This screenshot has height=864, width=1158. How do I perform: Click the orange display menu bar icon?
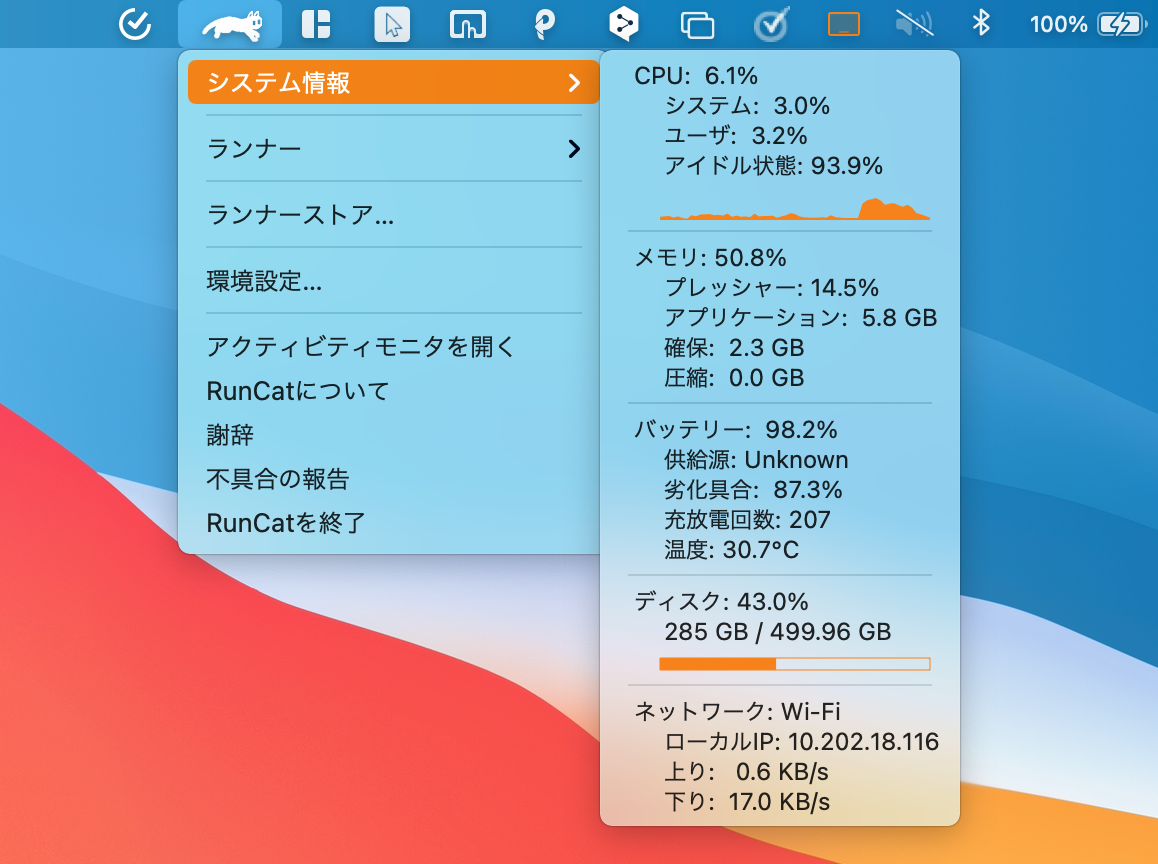(843, 24)
